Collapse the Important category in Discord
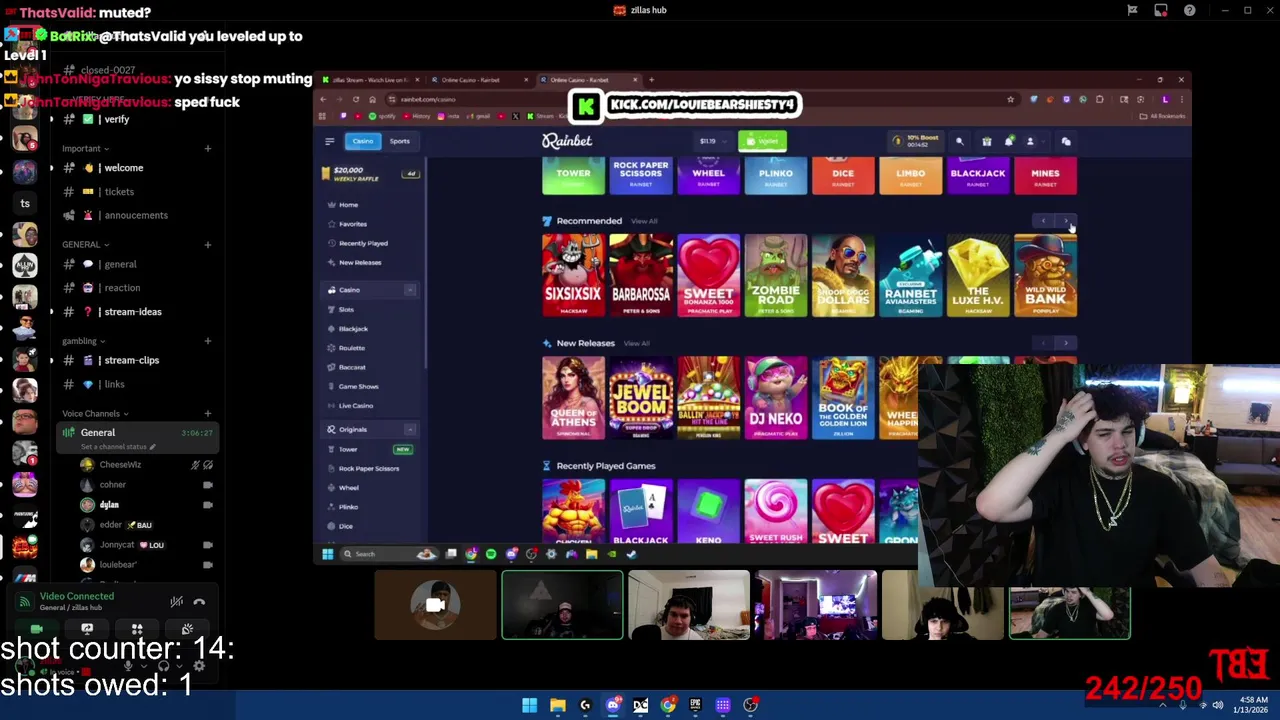The width and height of the screenshot is (1280, 720). tap(86, 149)
